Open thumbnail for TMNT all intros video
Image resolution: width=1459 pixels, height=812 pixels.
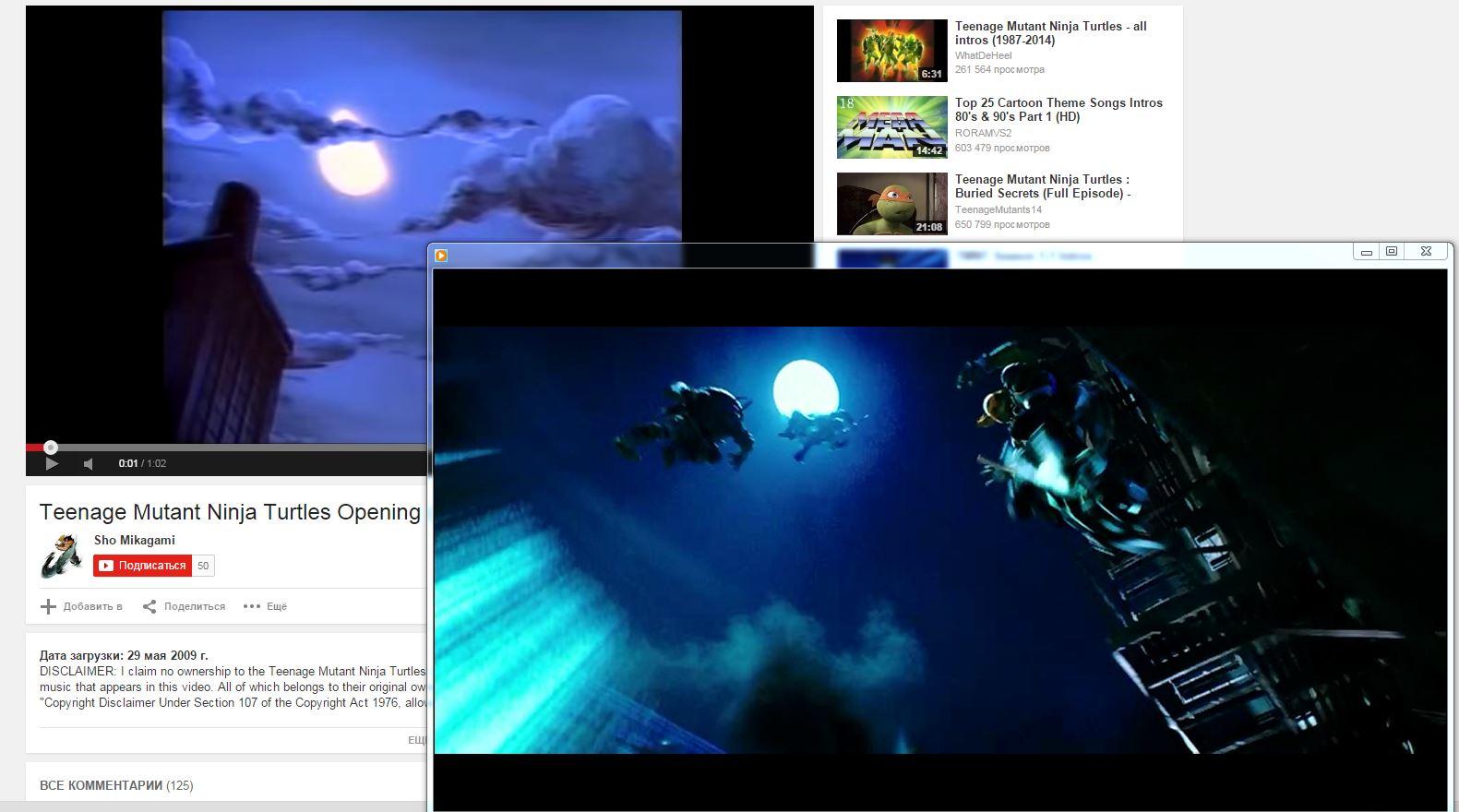(x=891, y=51)
